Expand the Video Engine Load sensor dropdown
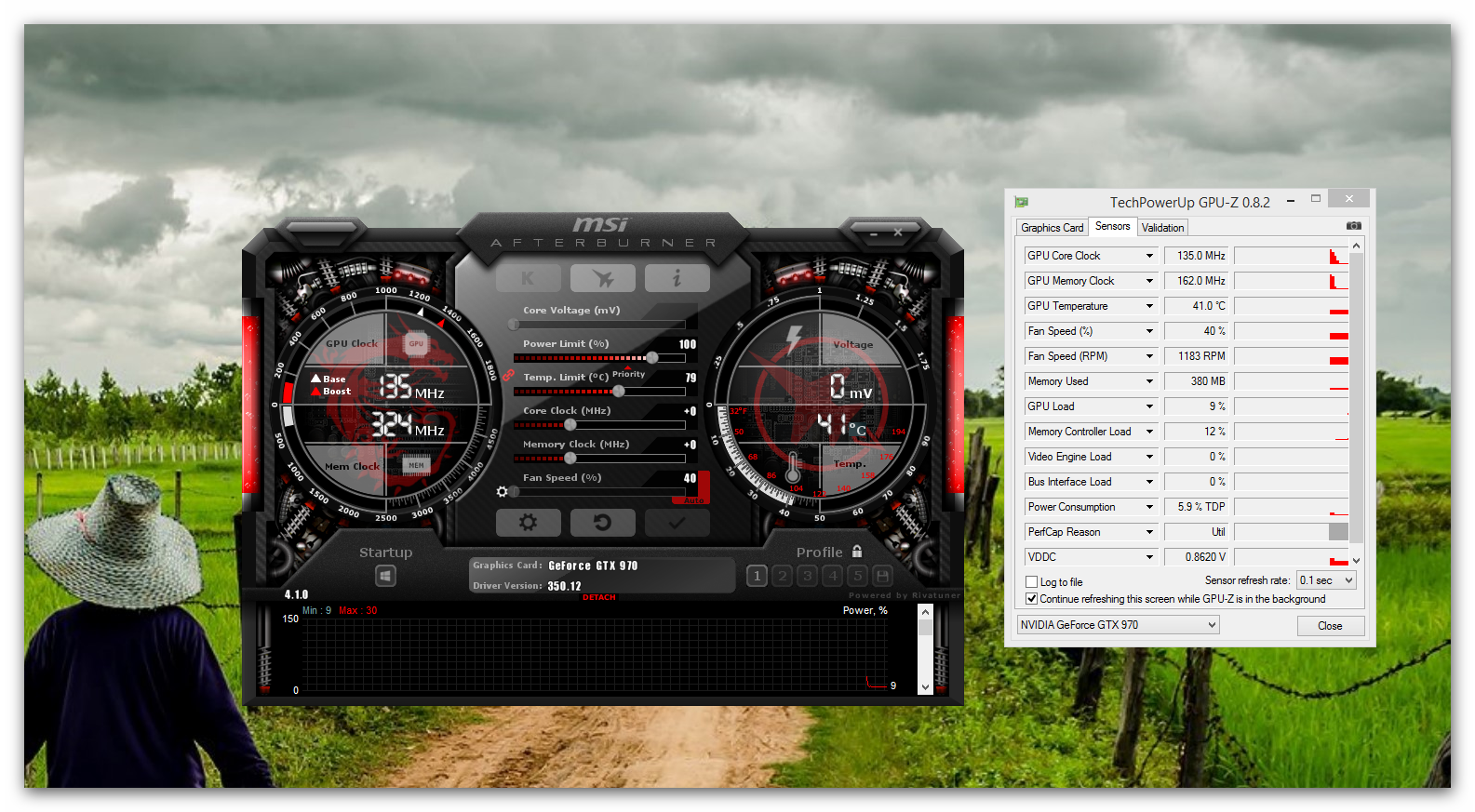This screenshot has height=812, width=1475. (x=1149, y=457)
